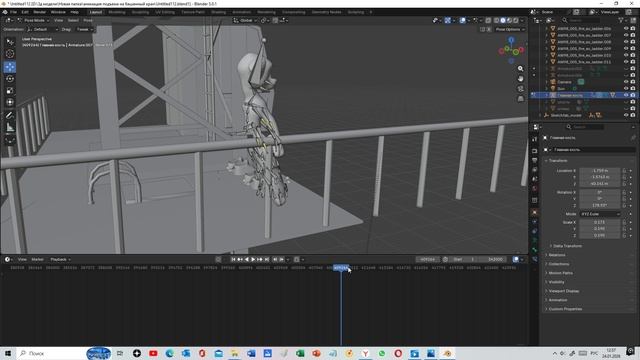The width and height of the screenshot is (640, 360).
Task: Toggle viewport overlays
Action: coord(462,20)
